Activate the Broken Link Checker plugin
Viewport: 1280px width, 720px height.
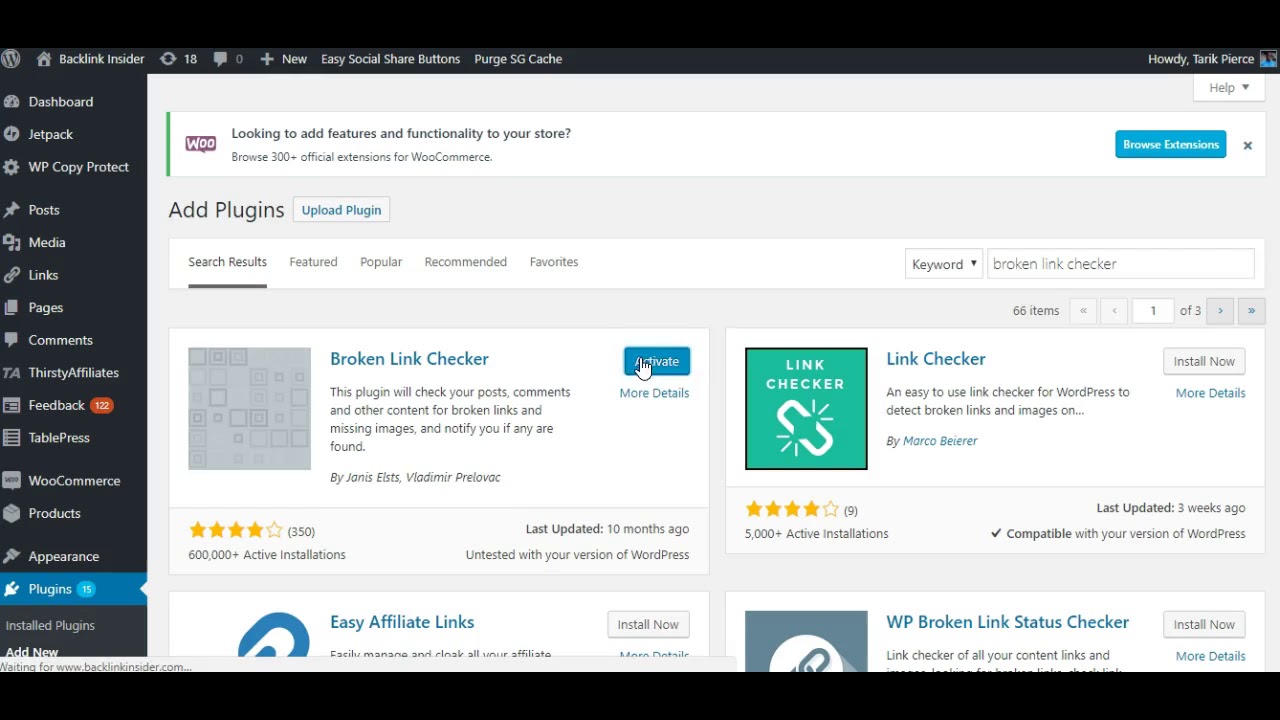pyautogui.click(x=657, y=361)
